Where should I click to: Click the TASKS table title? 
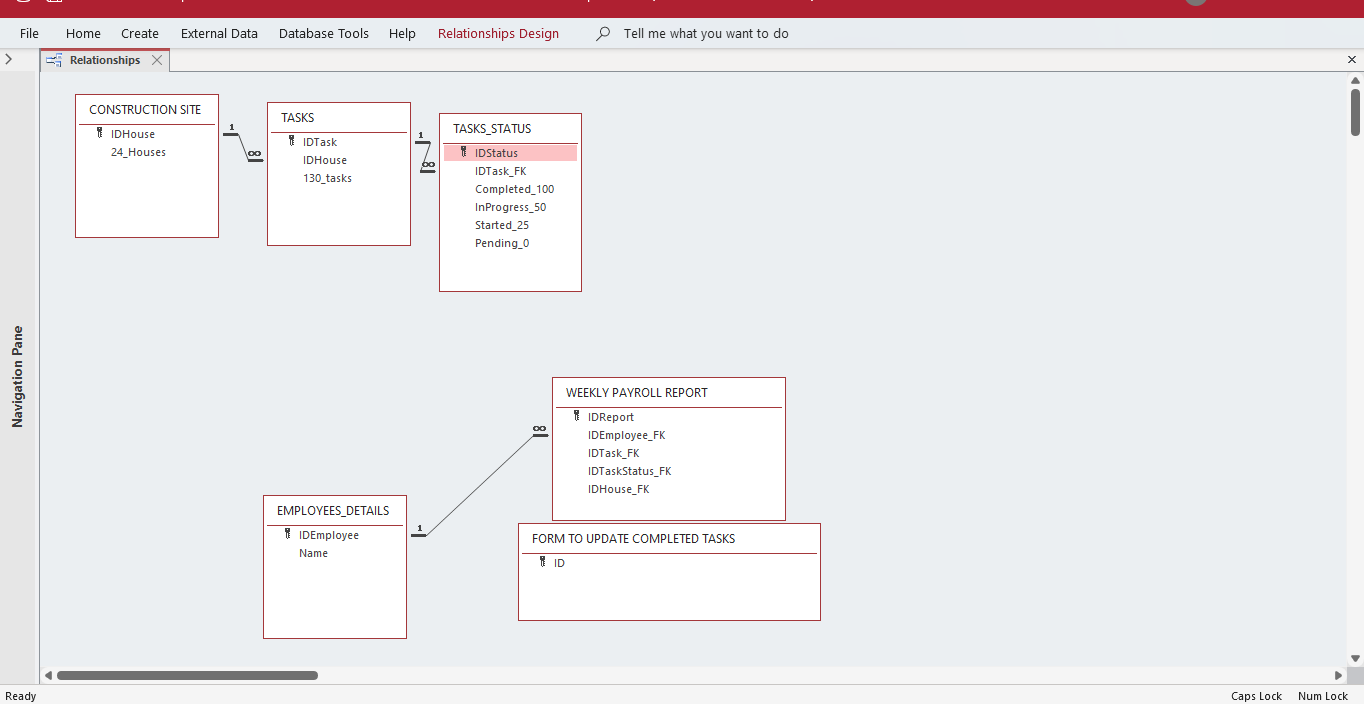(x=298, y=118)
